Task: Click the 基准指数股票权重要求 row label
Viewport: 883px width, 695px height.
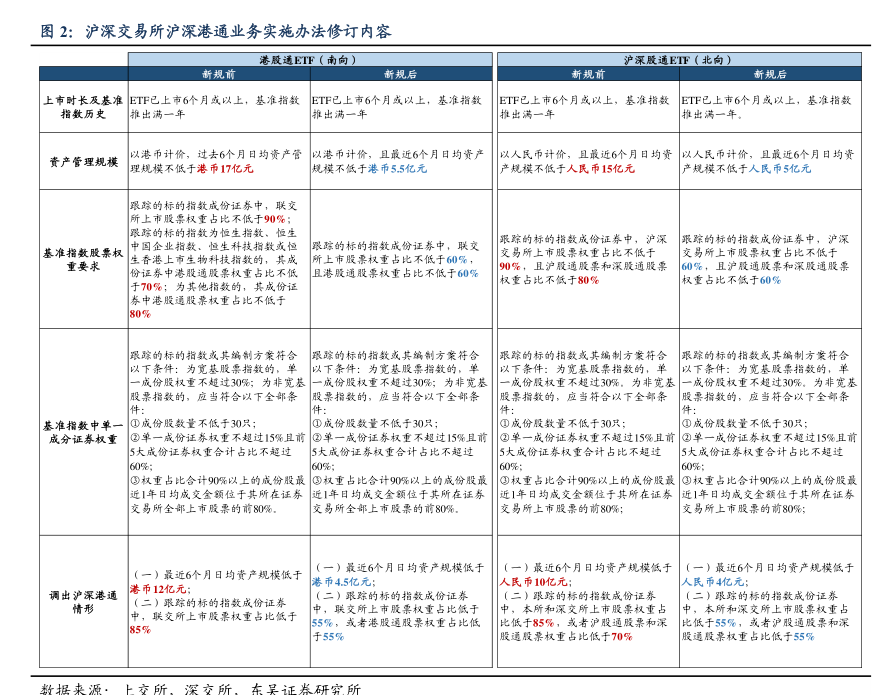Action: click(x=83, y=260)
